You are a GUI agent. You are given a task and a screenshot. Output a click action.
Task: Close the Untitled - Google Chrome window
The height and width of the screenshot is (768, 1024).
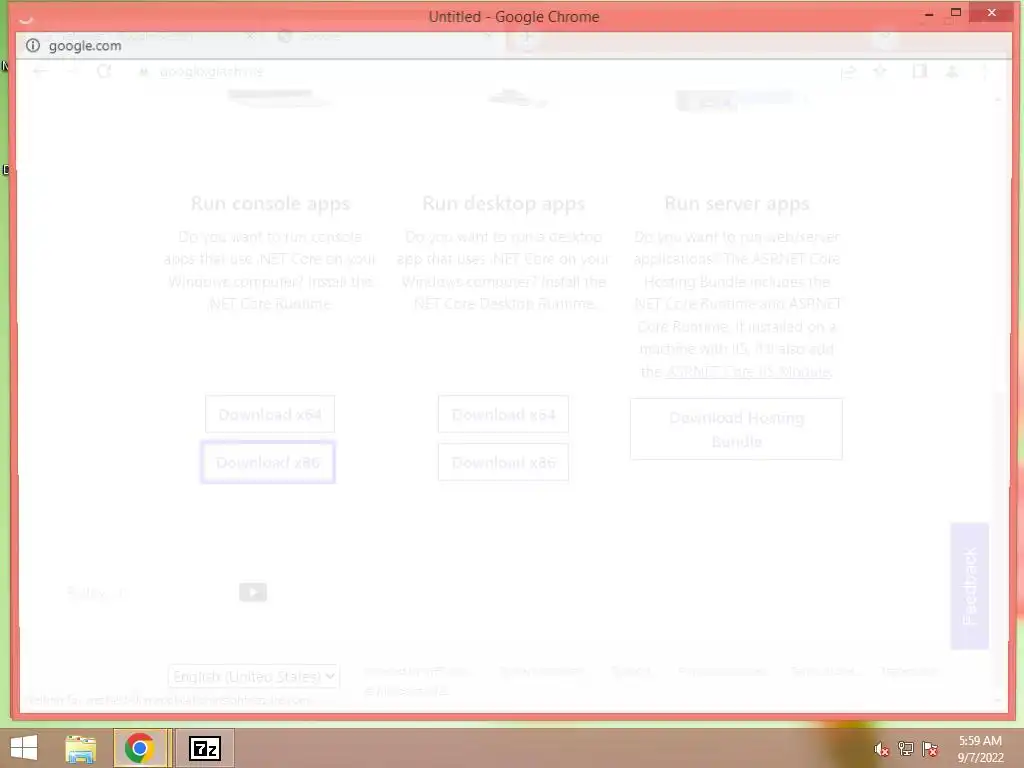click(x=992, y=13)
